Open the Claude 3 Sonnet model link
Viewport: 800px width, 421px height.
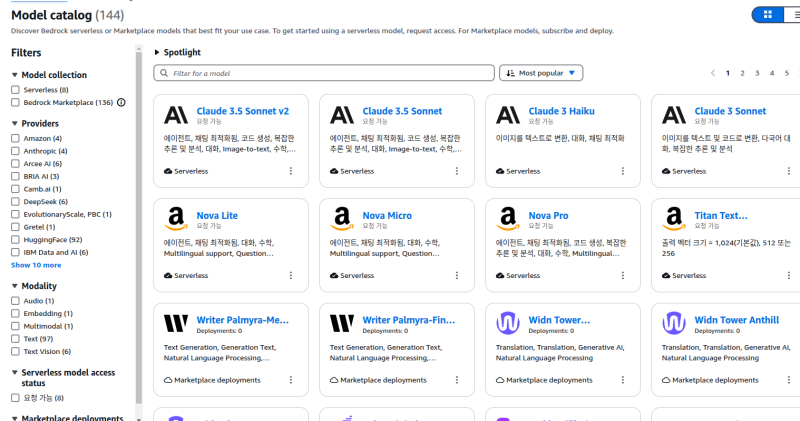click(x=730, y=111)
